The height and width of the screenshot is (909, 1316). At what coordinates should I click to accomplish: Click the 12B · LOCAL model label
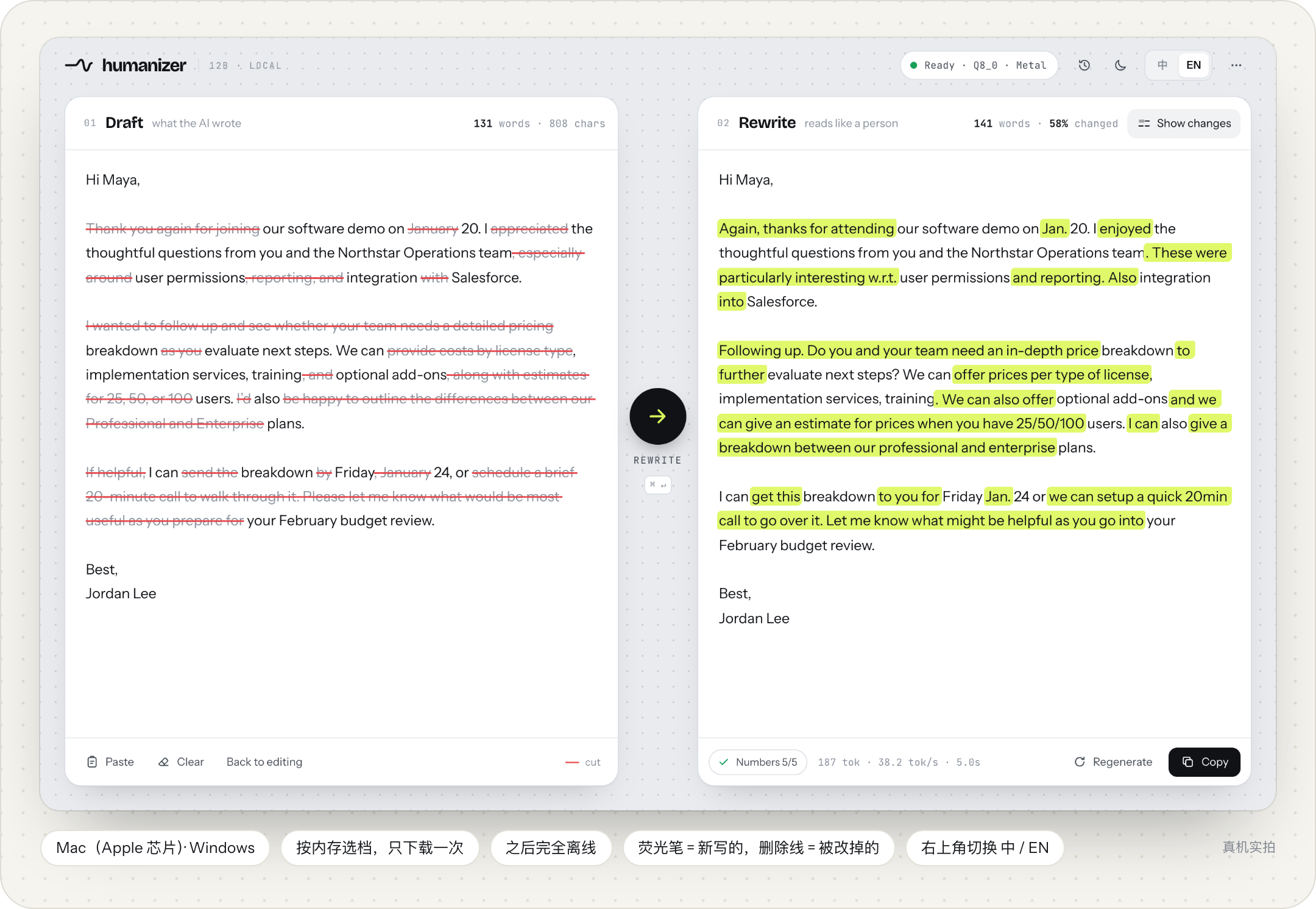[246, 66]
